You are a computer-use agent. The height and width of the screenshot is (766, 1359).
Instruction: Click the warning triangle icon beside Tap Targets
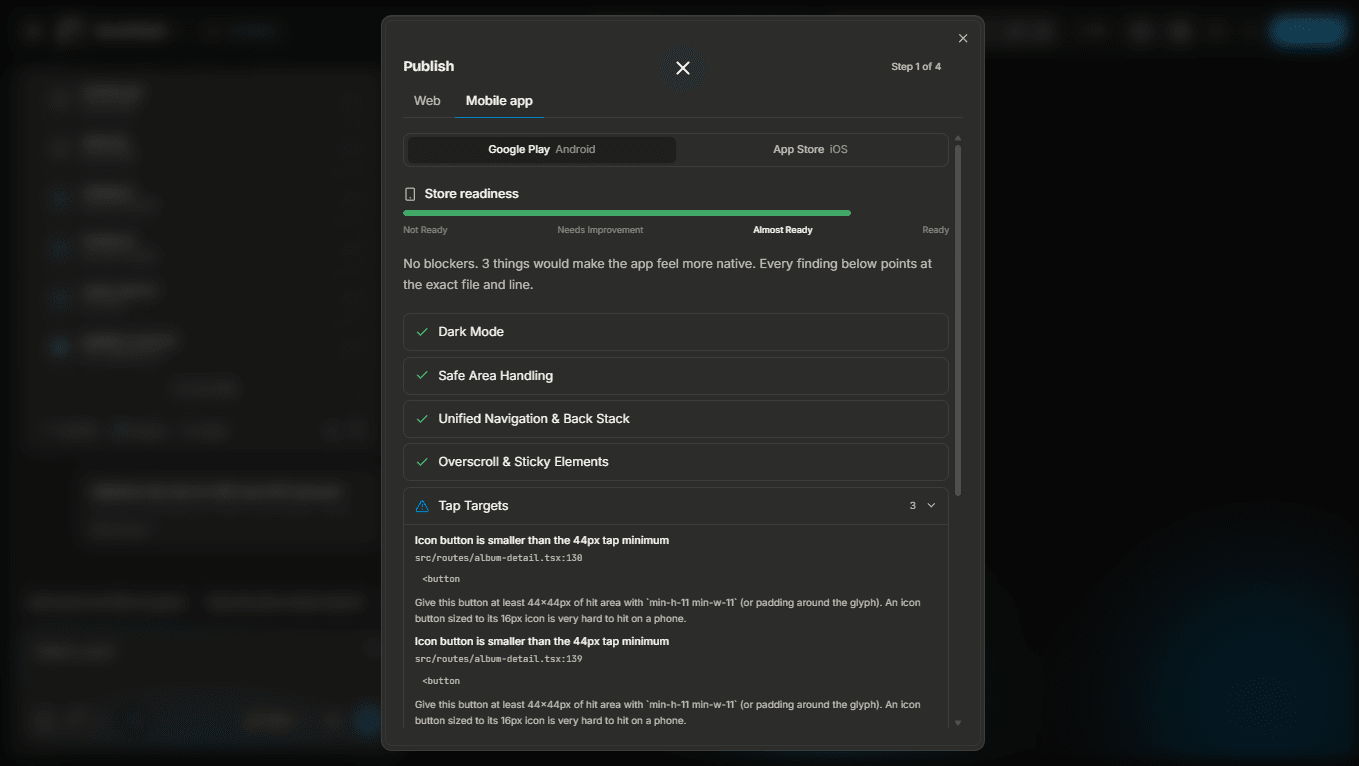point(422,506)
